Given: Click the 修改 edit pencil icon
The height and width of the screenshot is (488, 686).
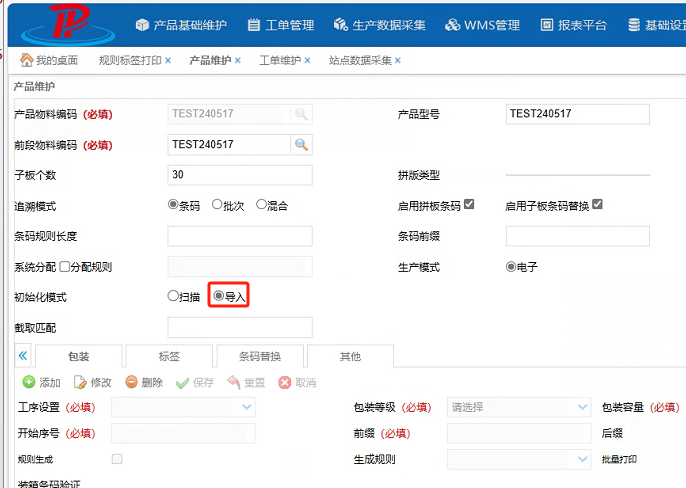Looking at the screenshot, I should click(x=81, y=382).
